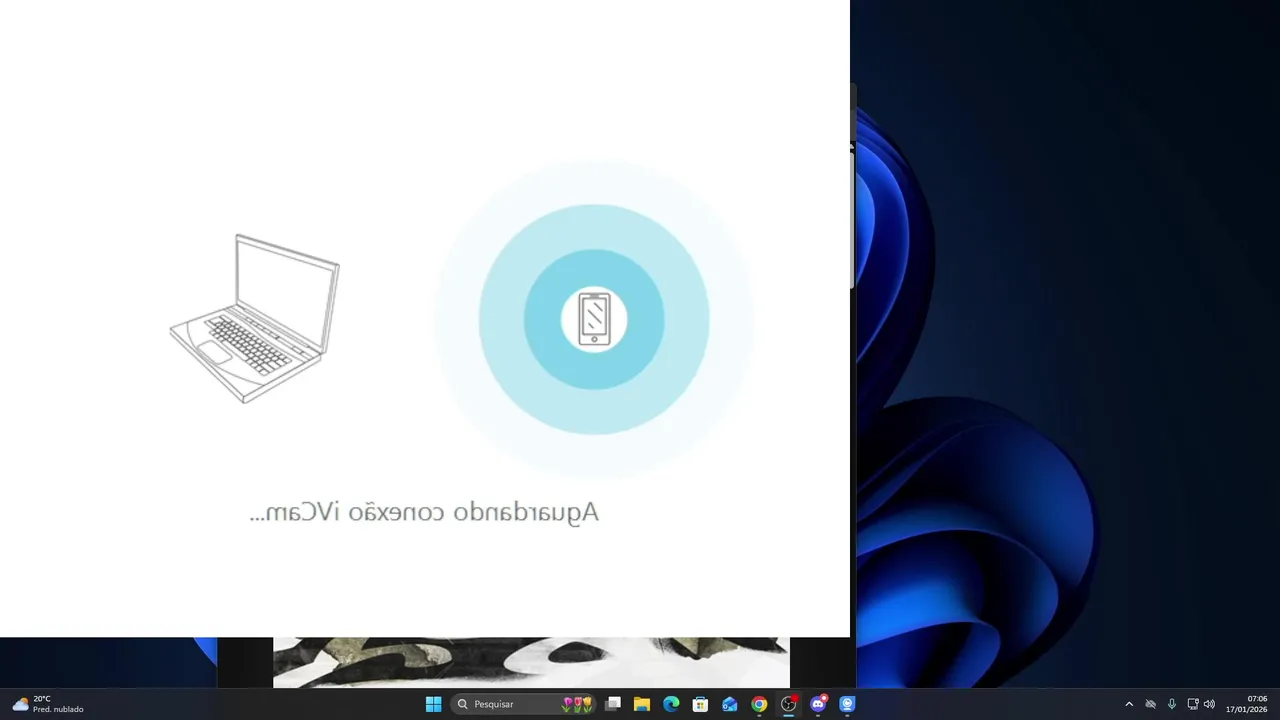Click the Pesquisar search box on the taskbar
This screenshot has height=720, width=1280.
click(x=524, y=704)
